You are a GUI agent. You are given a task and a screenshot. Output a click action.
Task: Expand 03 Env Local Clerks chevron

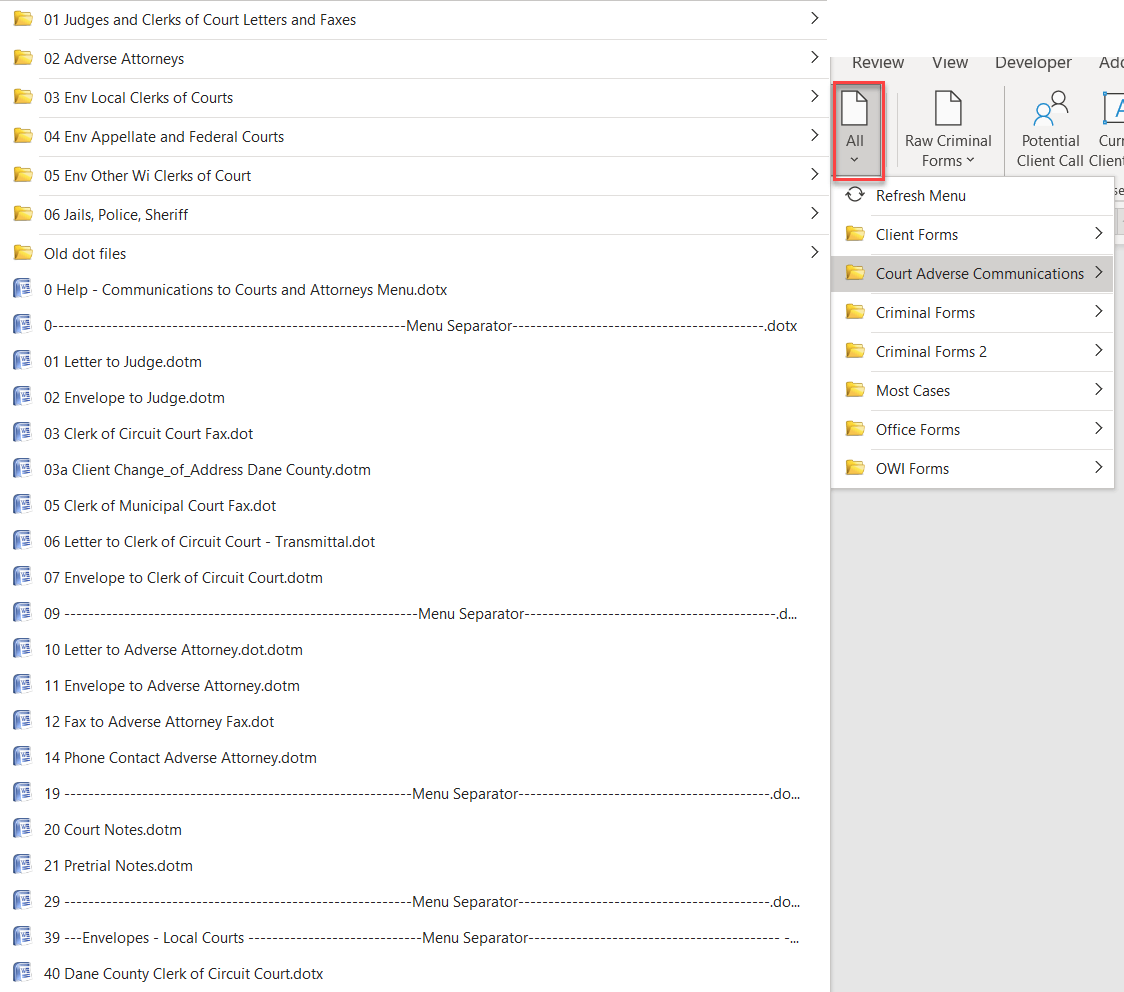(814, 96)
